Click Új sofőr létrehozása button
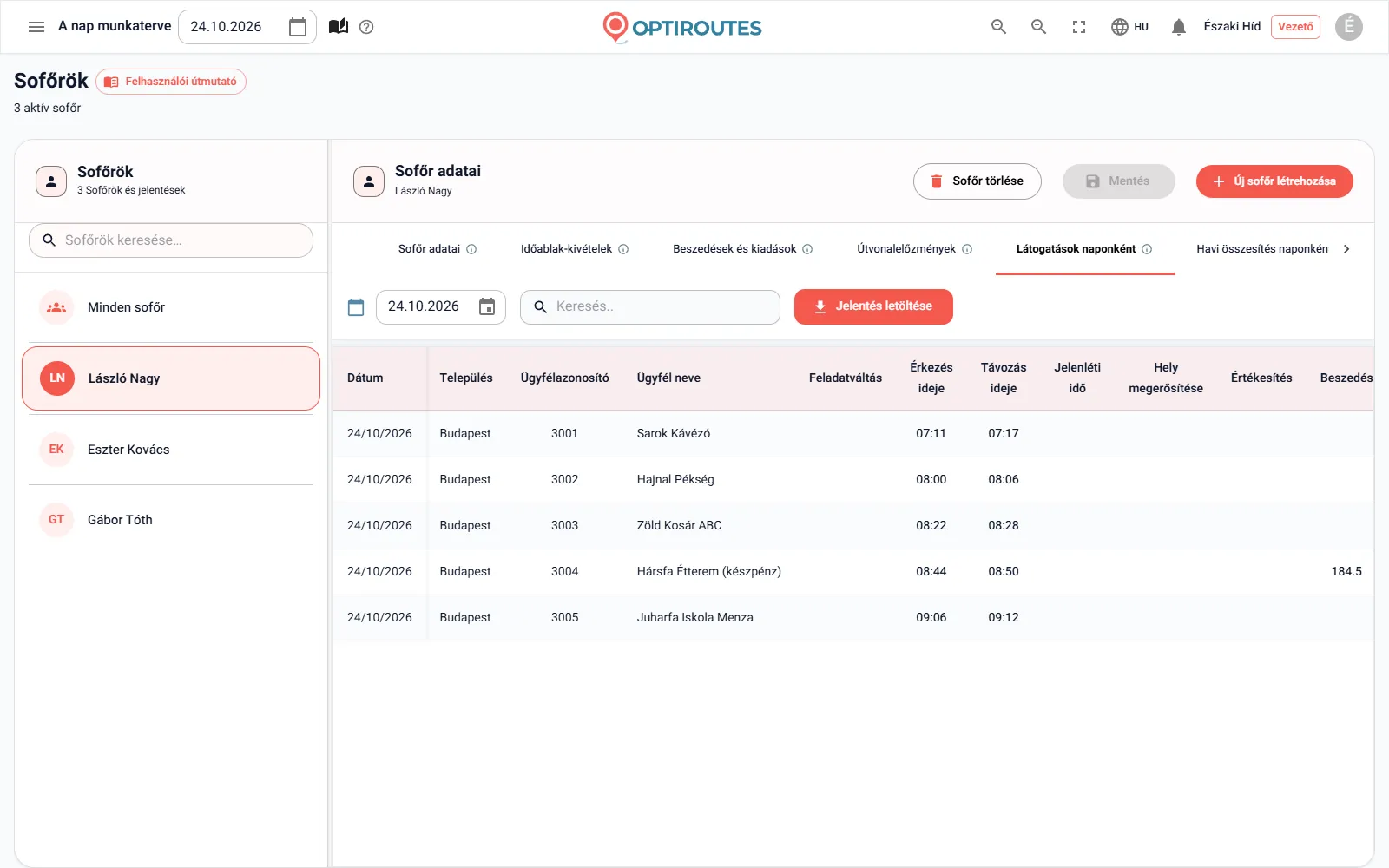1389x868 pixels. point(1274,181)
